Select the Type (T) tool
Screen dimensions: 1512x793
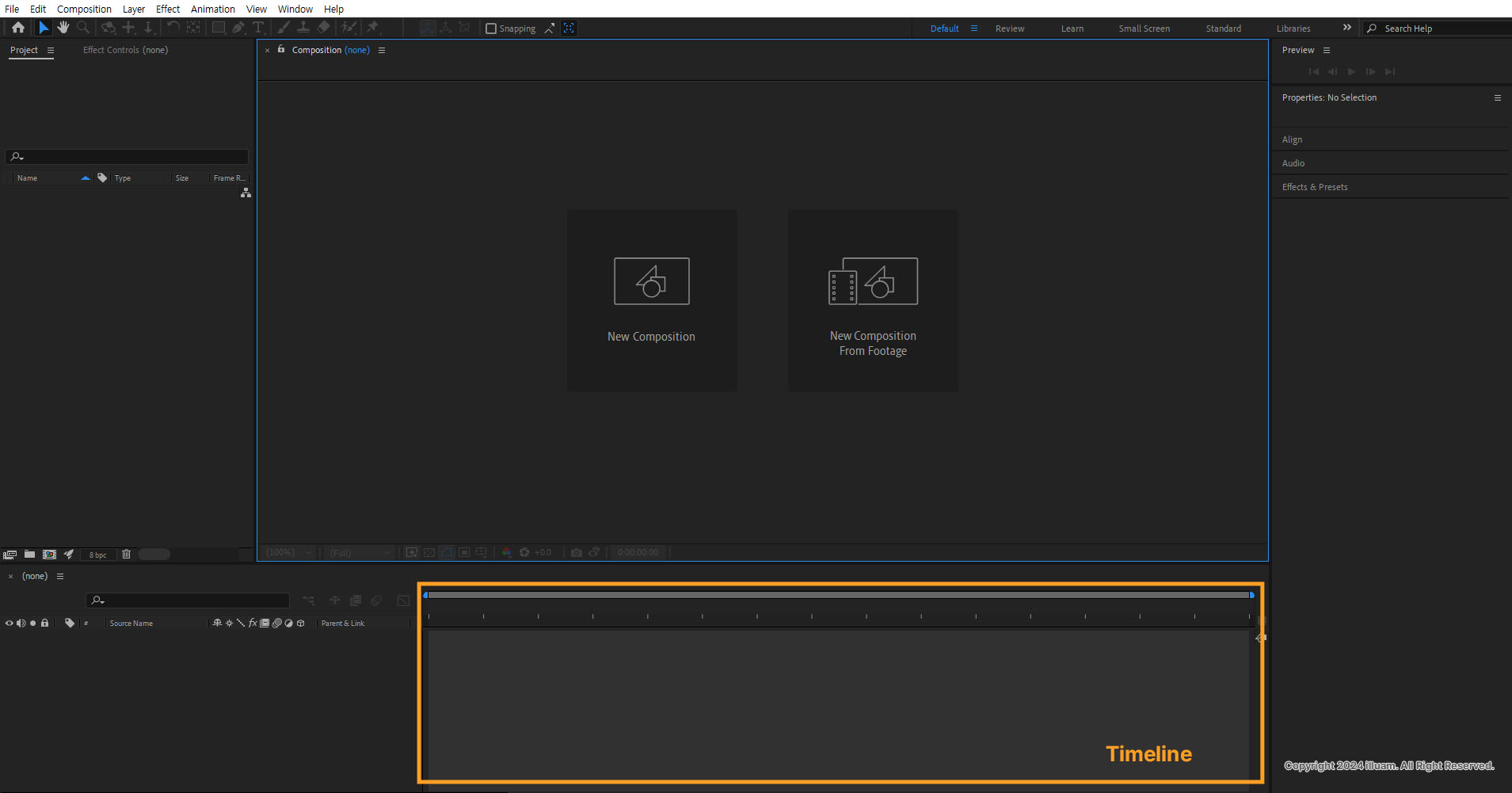click(x=258, y=28)
